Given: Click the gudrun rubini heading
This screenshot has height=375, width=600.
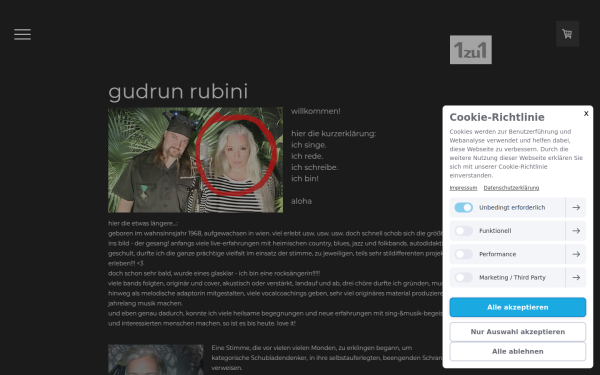Looking at the screenshot, I should coord(178,92).
